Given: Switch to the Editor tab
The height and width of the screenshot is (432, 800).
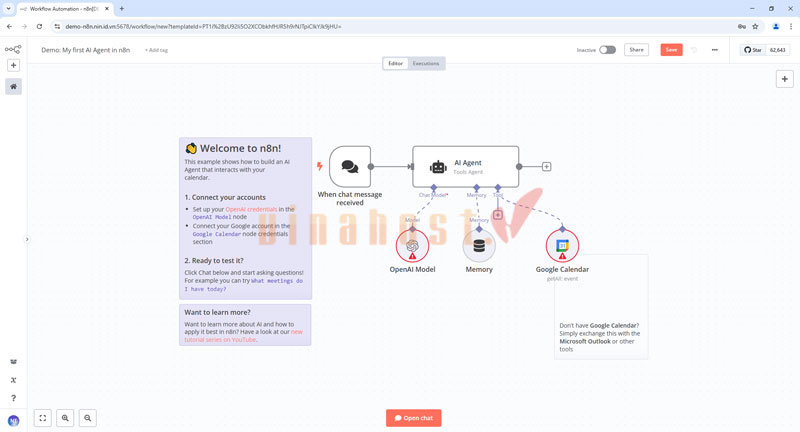Looking at the screenshot, I should (395, 63).
